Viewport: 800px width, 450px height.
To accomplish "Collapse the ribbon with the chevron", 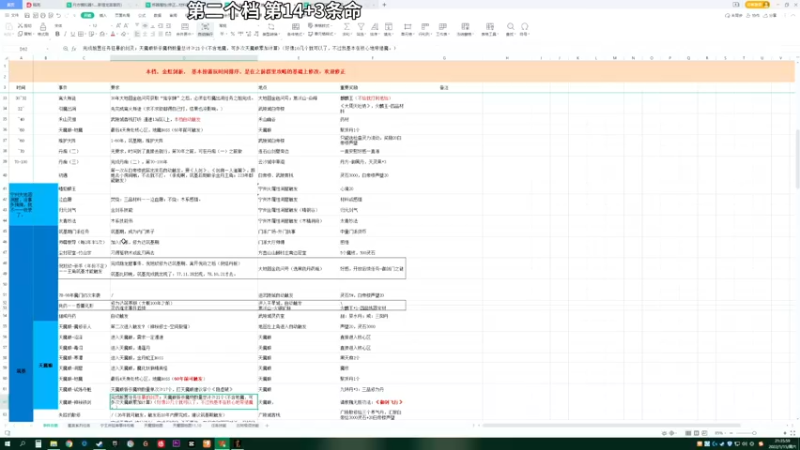I will 793,16.
